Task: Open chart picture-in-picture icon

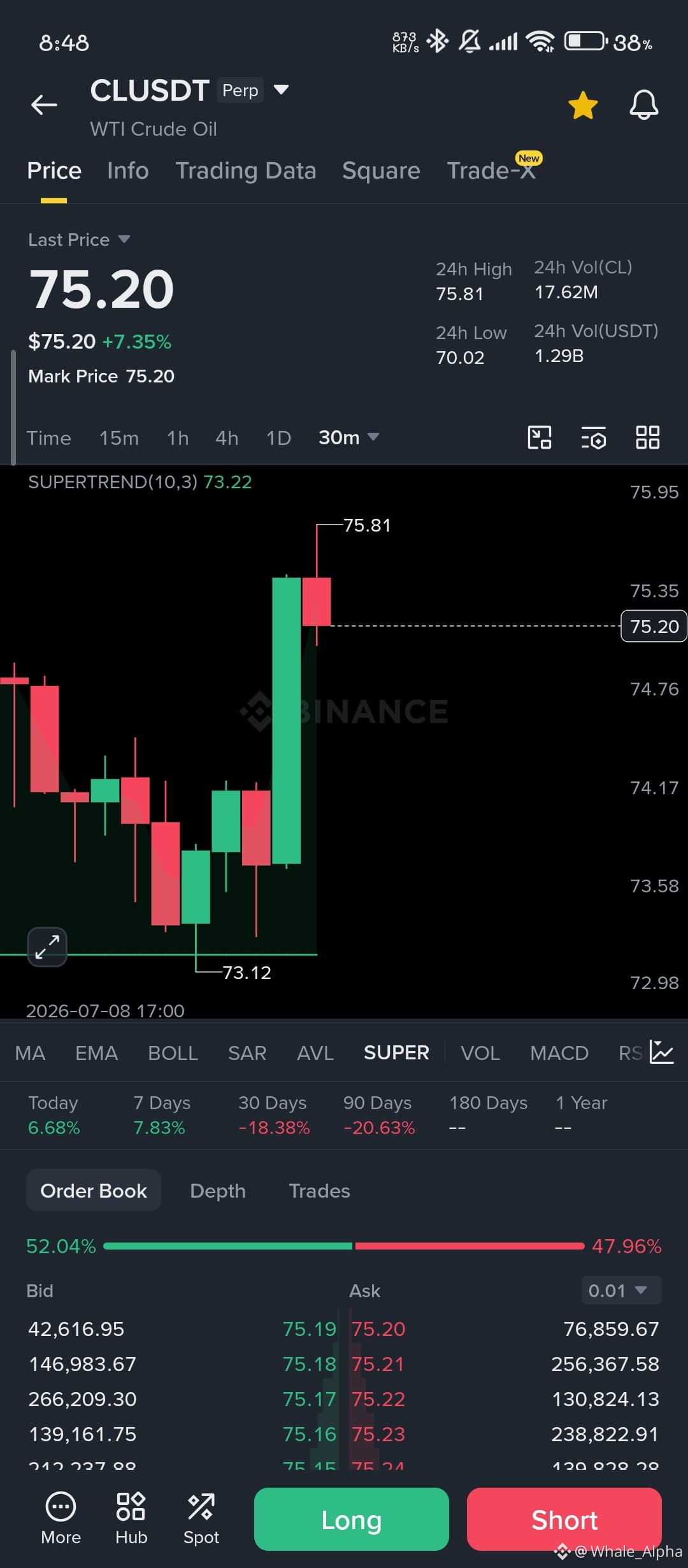Action: (x=540, y=438)
